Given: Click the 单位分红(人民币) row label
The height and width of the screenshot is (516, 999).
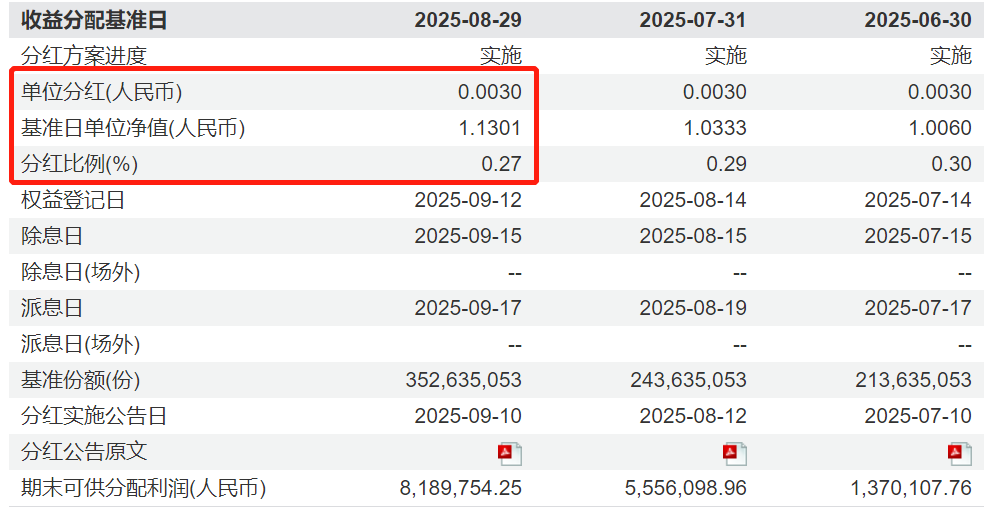Looking at the screenshot, I should [102, 92].
